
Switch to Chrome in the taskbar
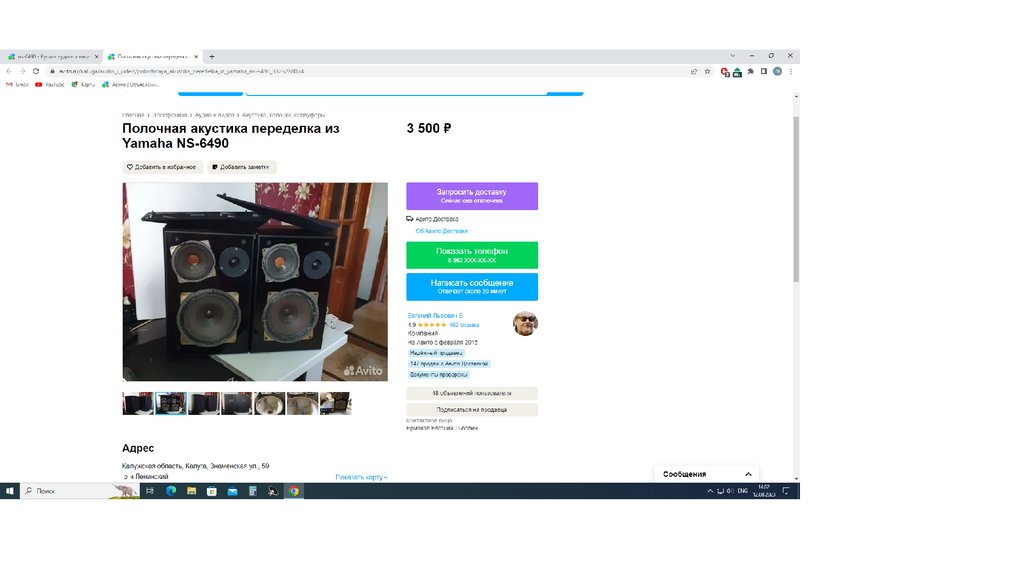click(x=294, y=491)
